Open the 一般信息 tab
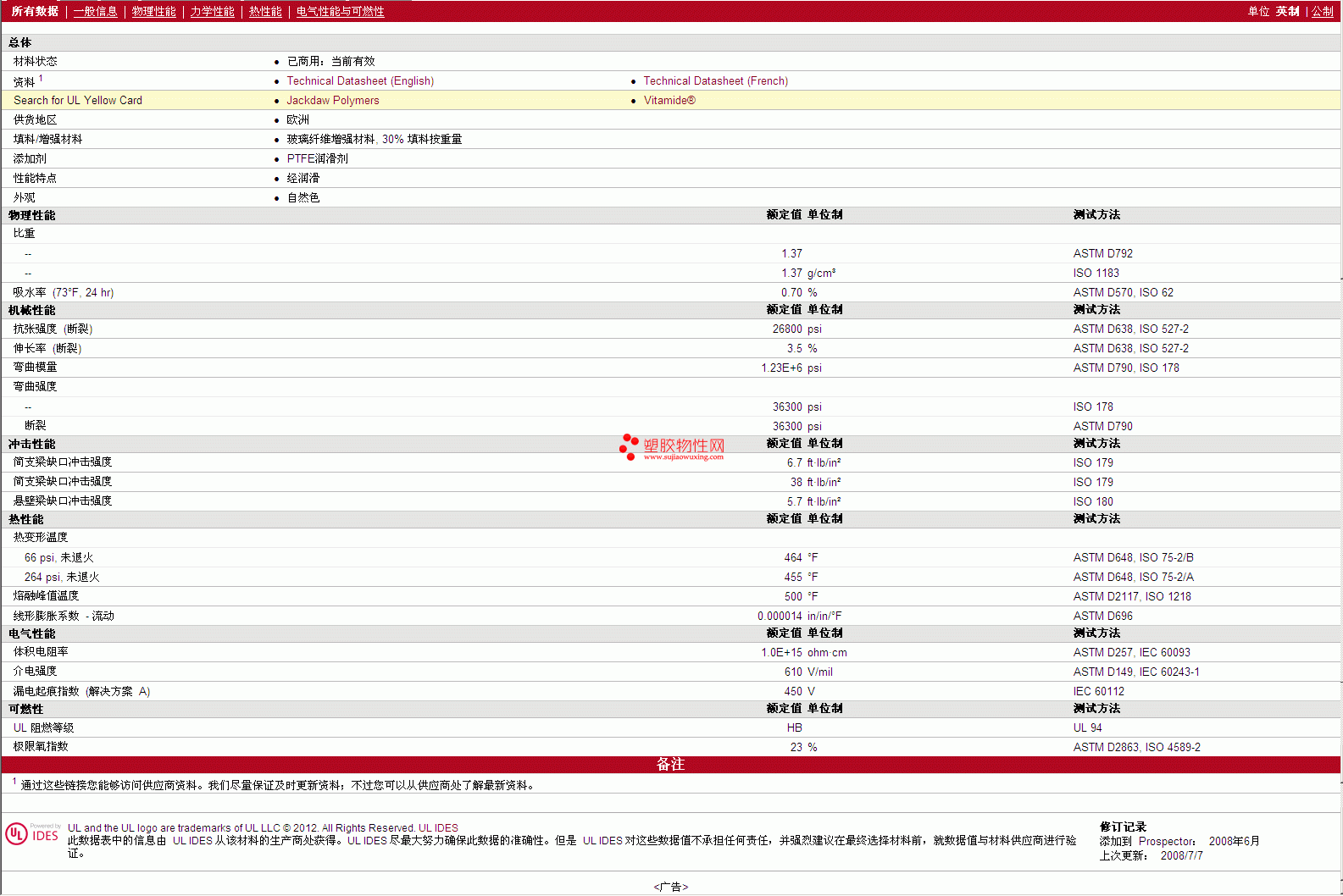 (95, 11)
